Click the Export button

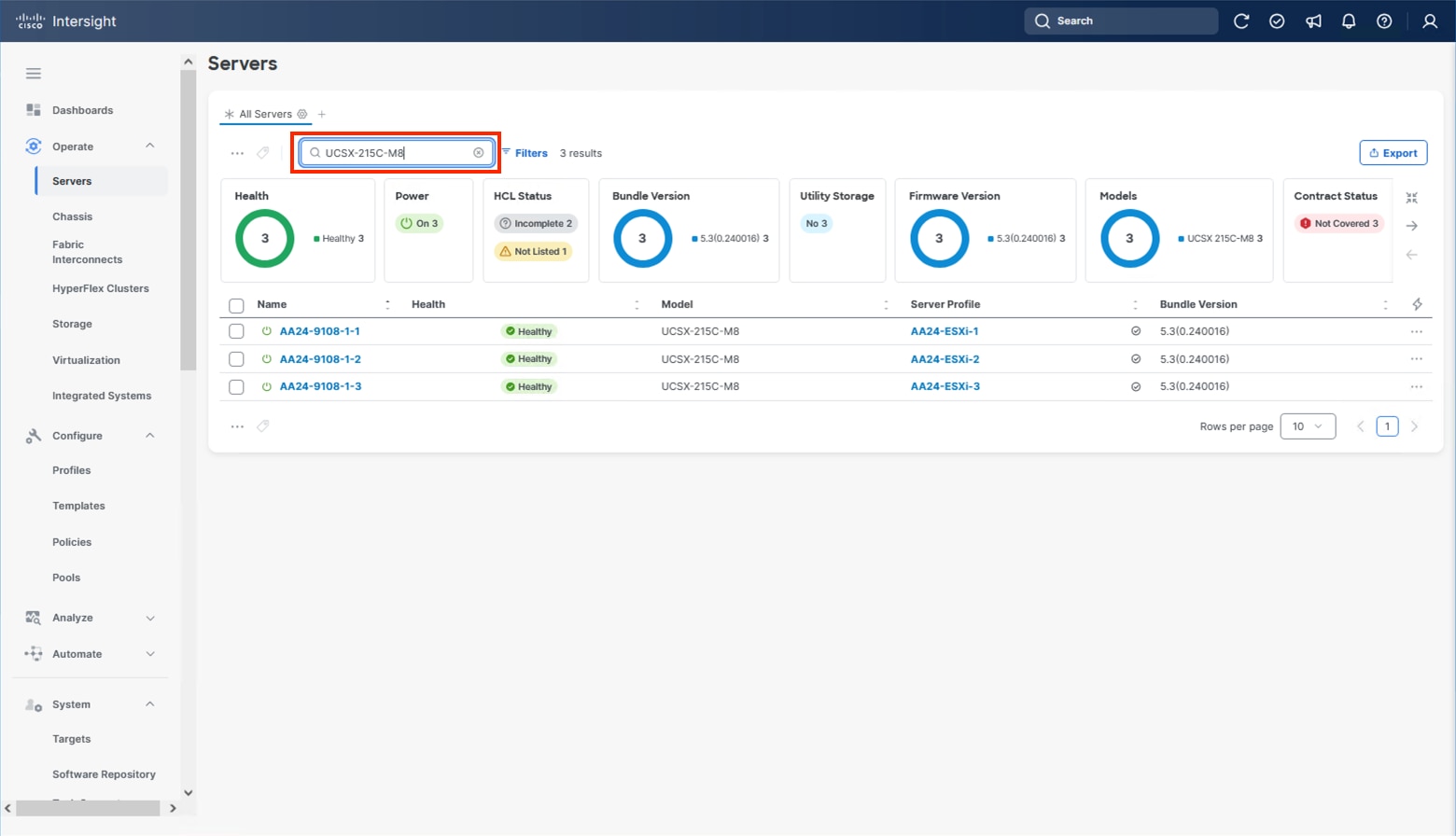1393,153
